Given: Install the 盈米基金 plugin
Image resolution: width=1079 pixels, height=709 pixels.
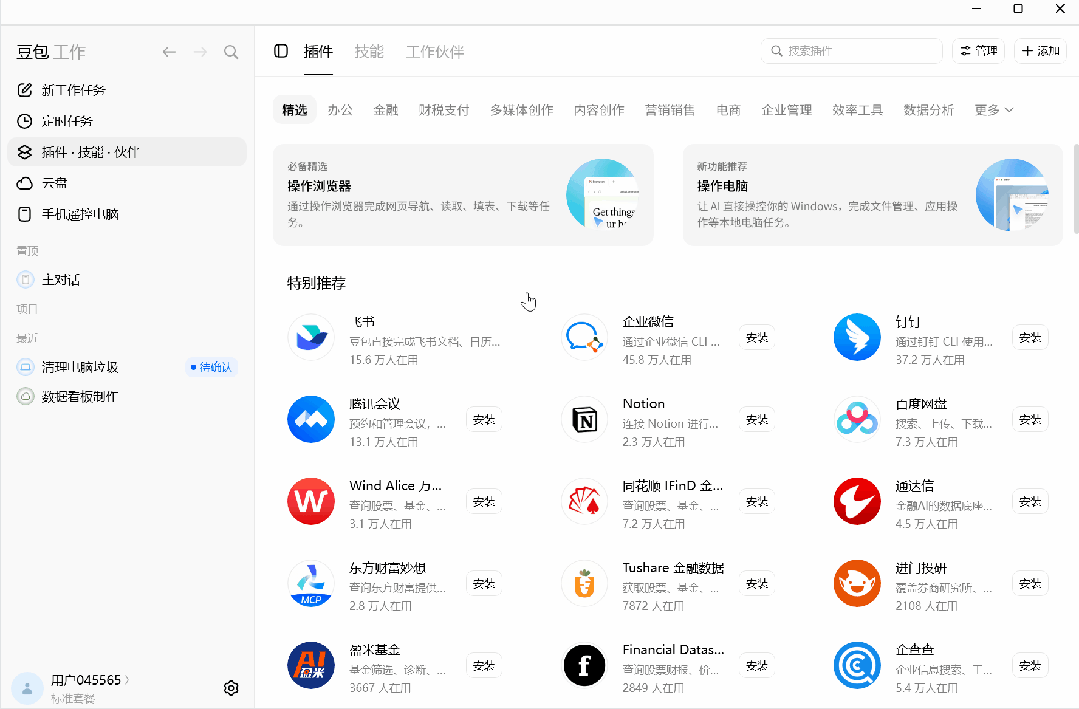Looking at the screenshot, I should tap(484, 666).
